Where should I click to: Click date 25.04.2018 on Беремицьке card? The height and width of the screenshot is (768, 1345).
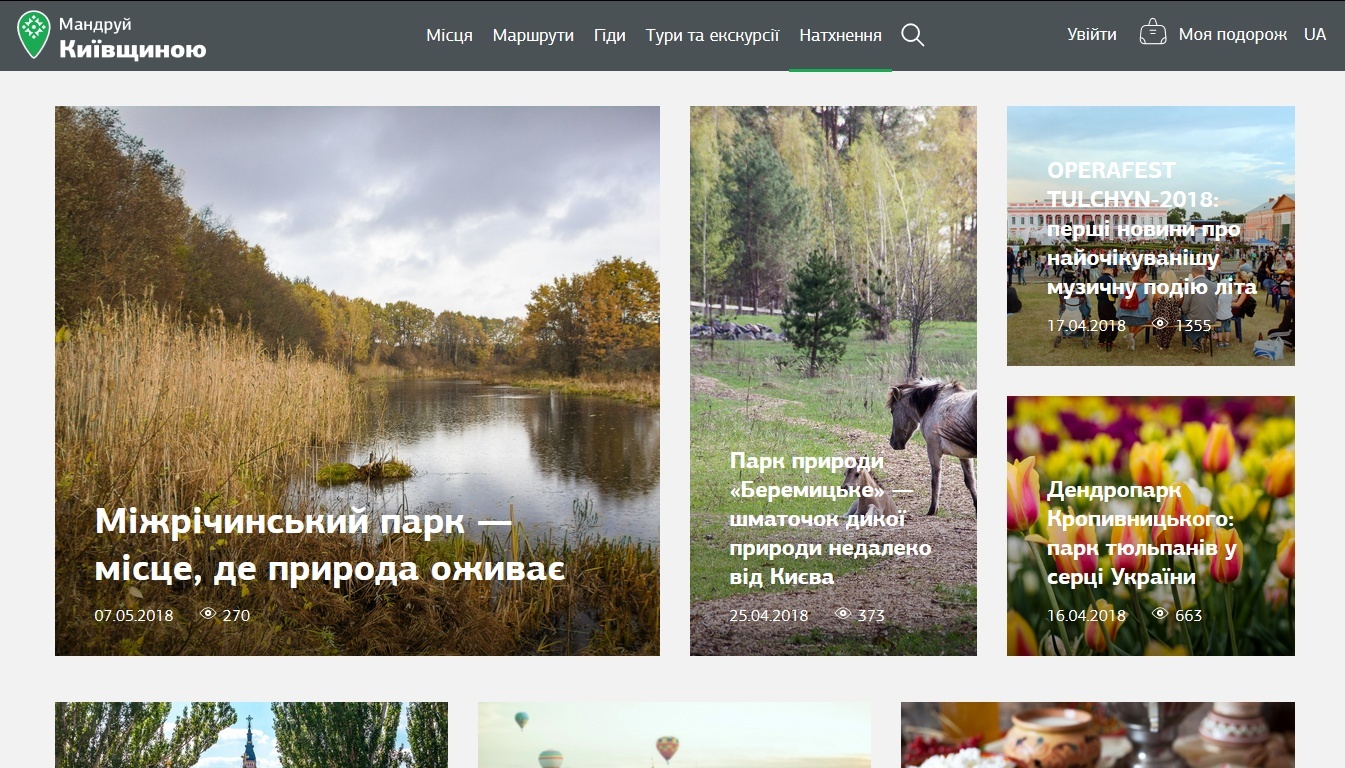769,615
